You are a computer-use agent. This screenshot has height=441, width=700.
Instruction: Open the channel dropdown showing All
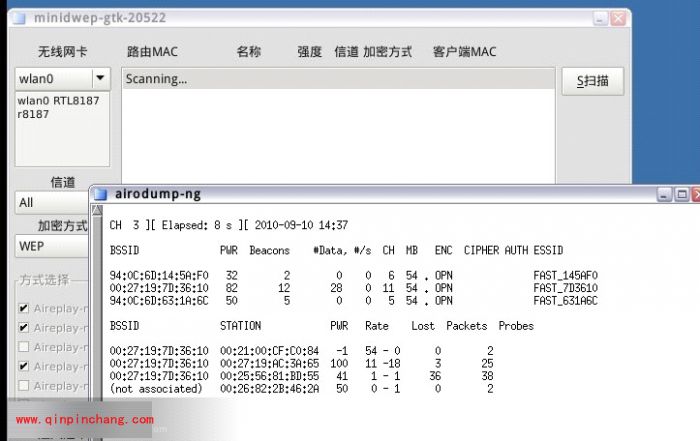click(x=52, y=203)
